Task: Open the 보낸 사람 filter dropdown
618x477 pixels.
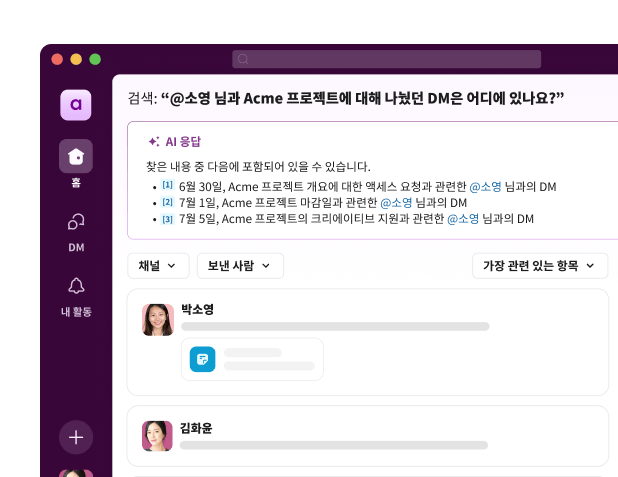Action: tap(240, 266)
